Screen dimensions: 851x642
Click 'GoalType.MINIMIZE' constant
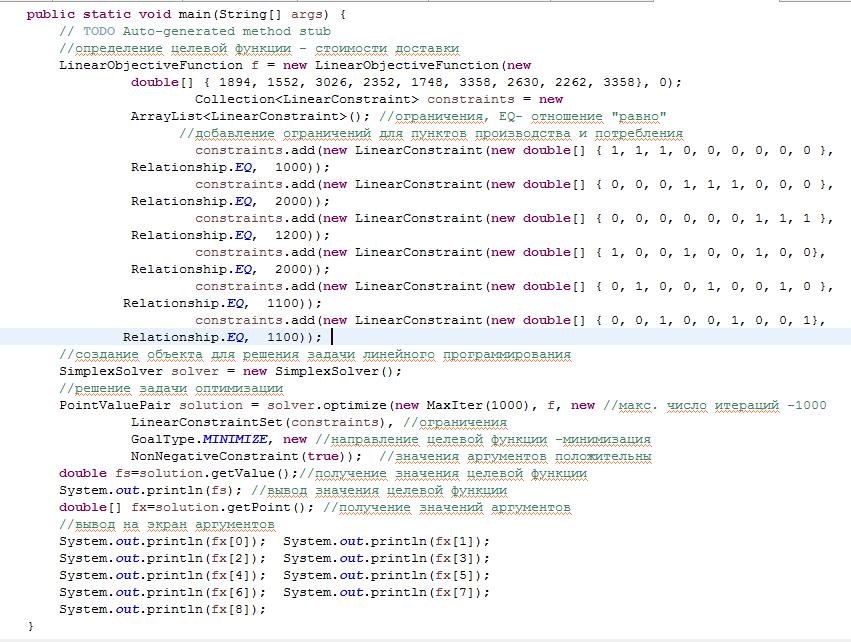(199, 440)
